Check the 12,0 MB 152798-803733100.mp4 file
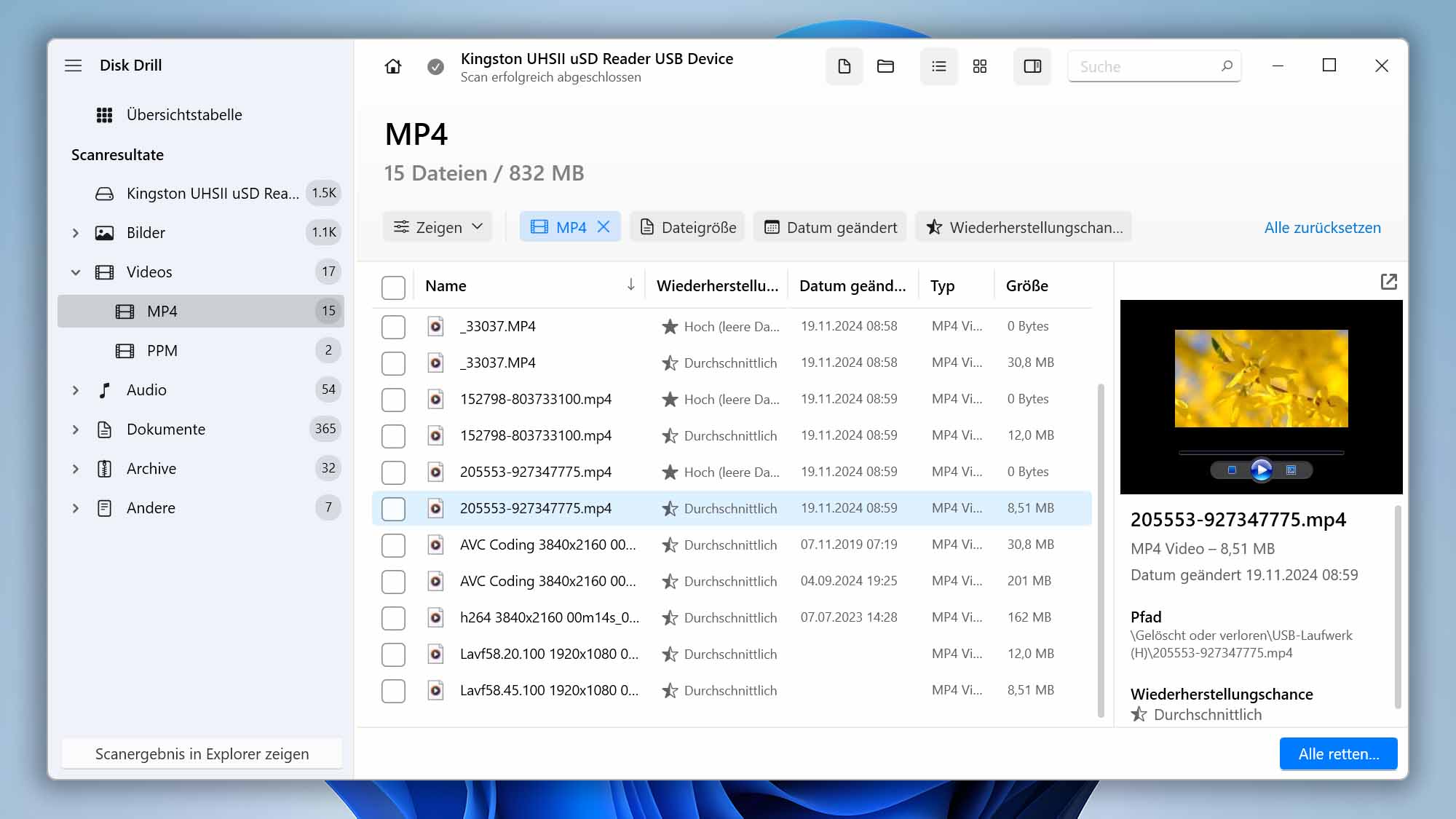 [393, 436]
